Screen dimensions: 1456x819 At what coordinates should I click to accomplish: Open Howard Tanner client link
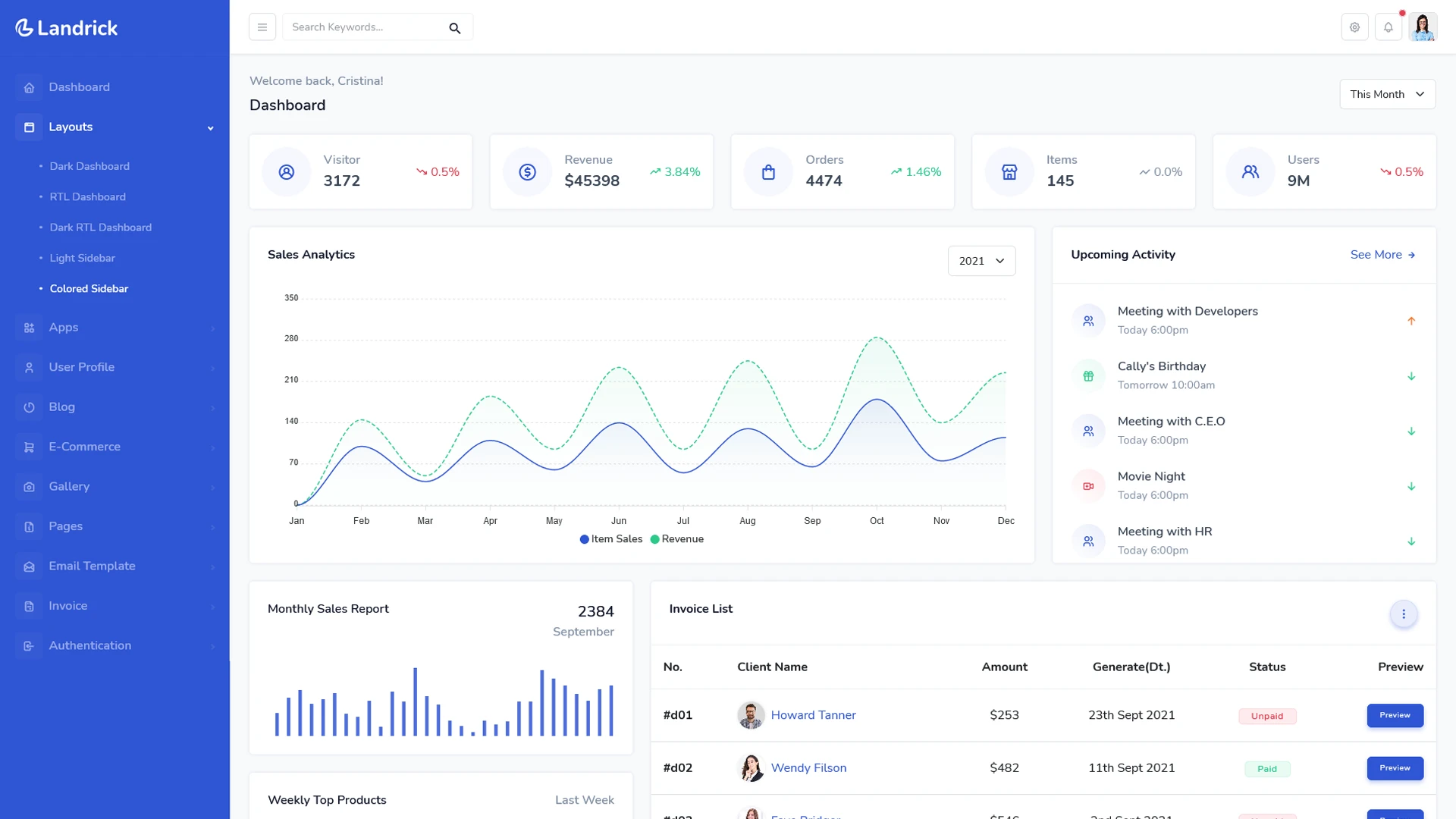813,715
